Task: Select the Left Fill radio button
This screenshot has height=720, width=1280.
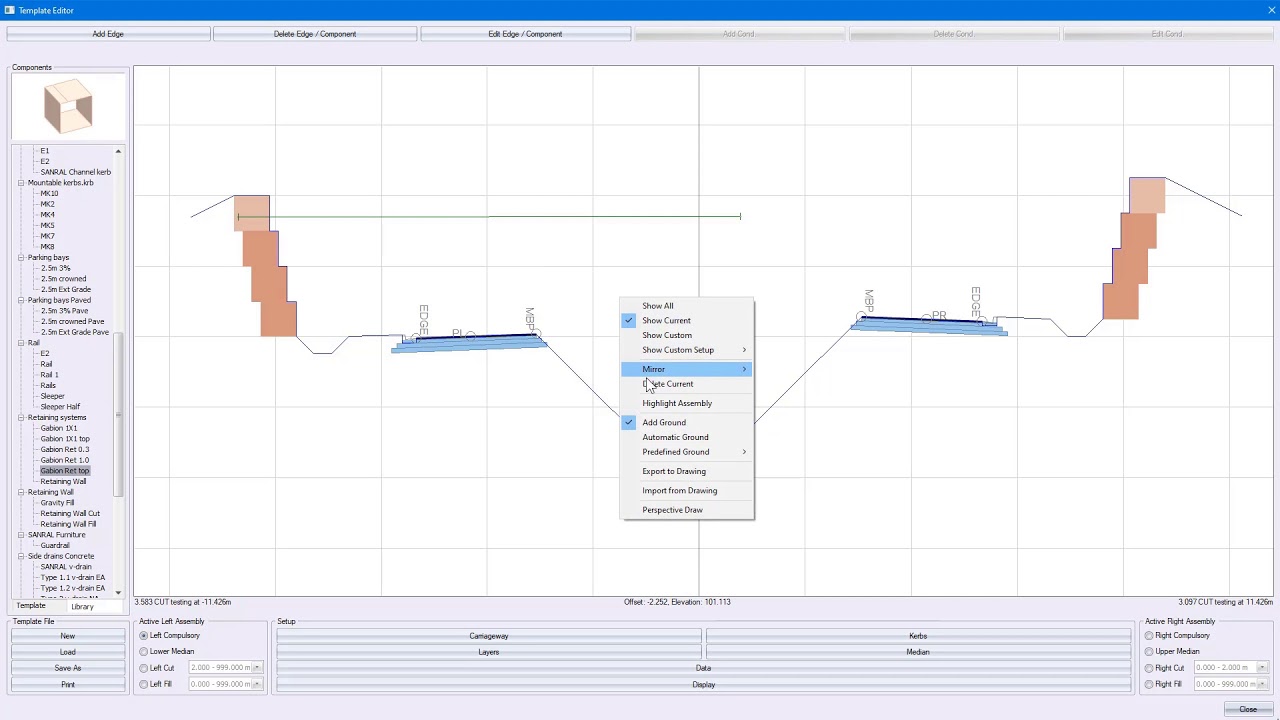Action: point(144,684)
